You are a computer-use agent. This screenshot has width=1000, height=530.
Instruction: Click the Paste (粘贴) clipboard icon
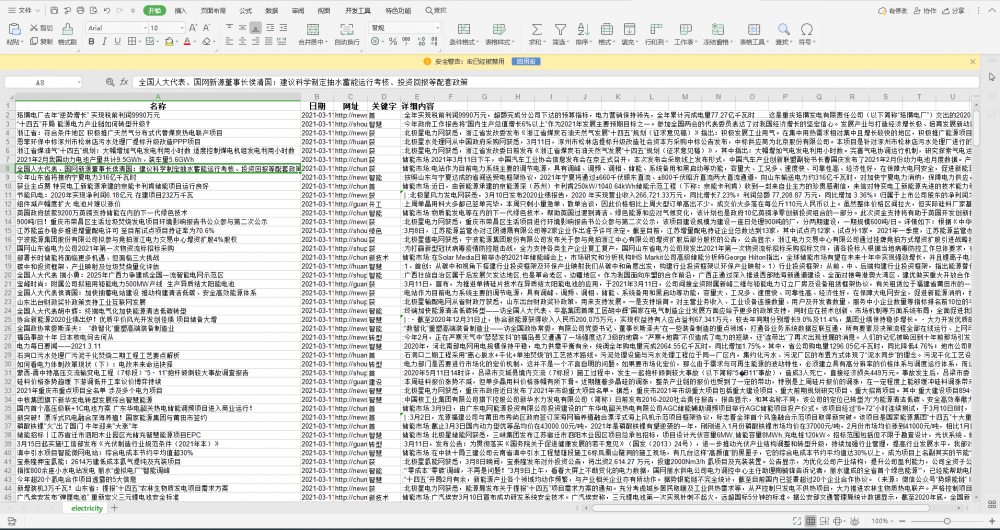click(14, 29)
